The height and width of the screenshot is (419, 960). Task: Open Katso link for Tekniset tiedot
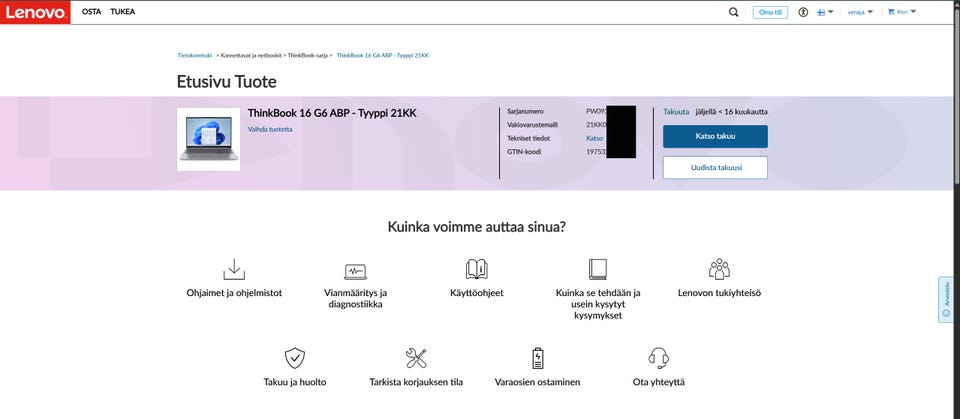point(594,138)
